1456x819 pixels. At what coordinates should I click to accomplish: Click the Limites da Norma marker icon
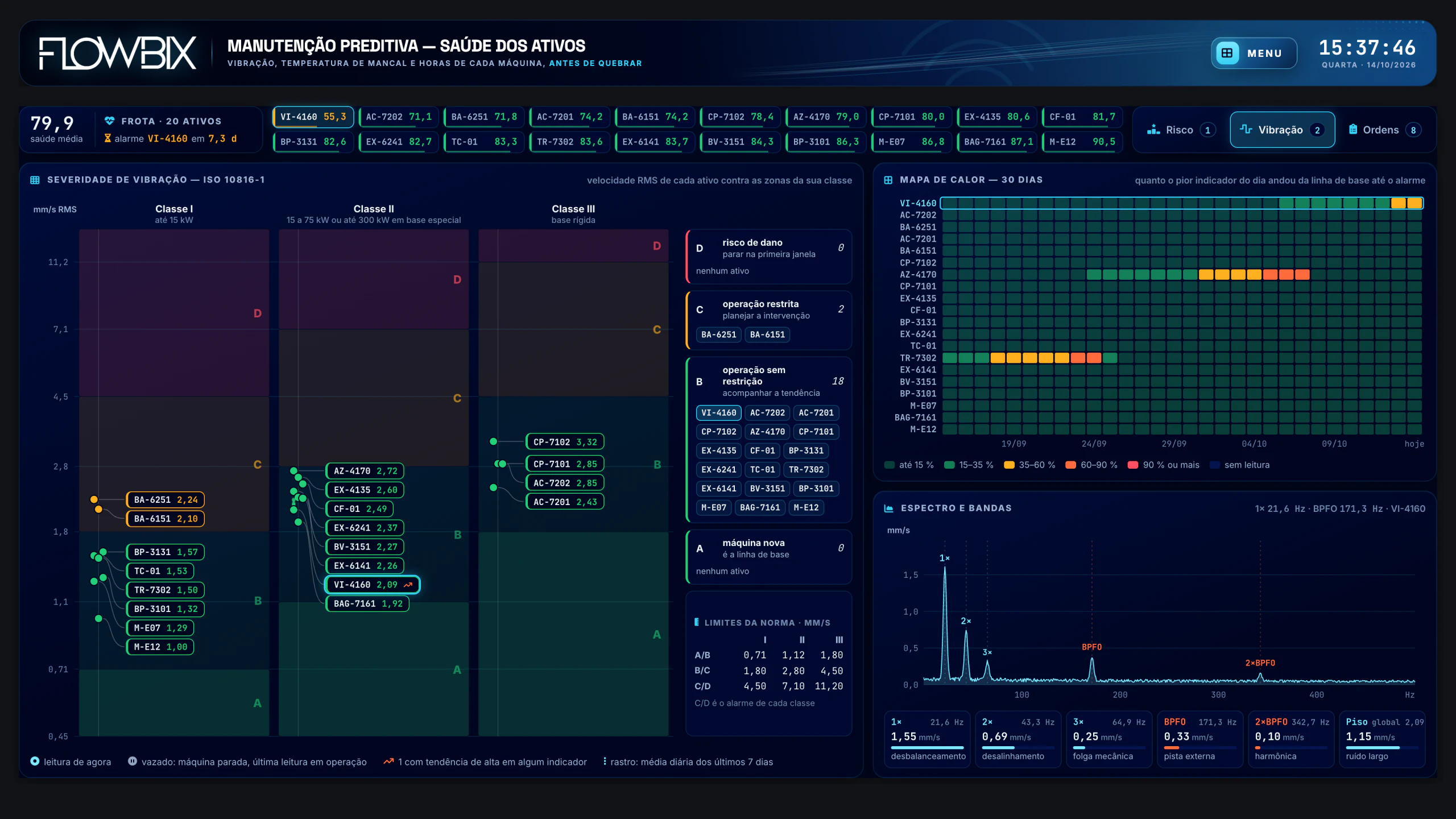[x=697, y=622]
